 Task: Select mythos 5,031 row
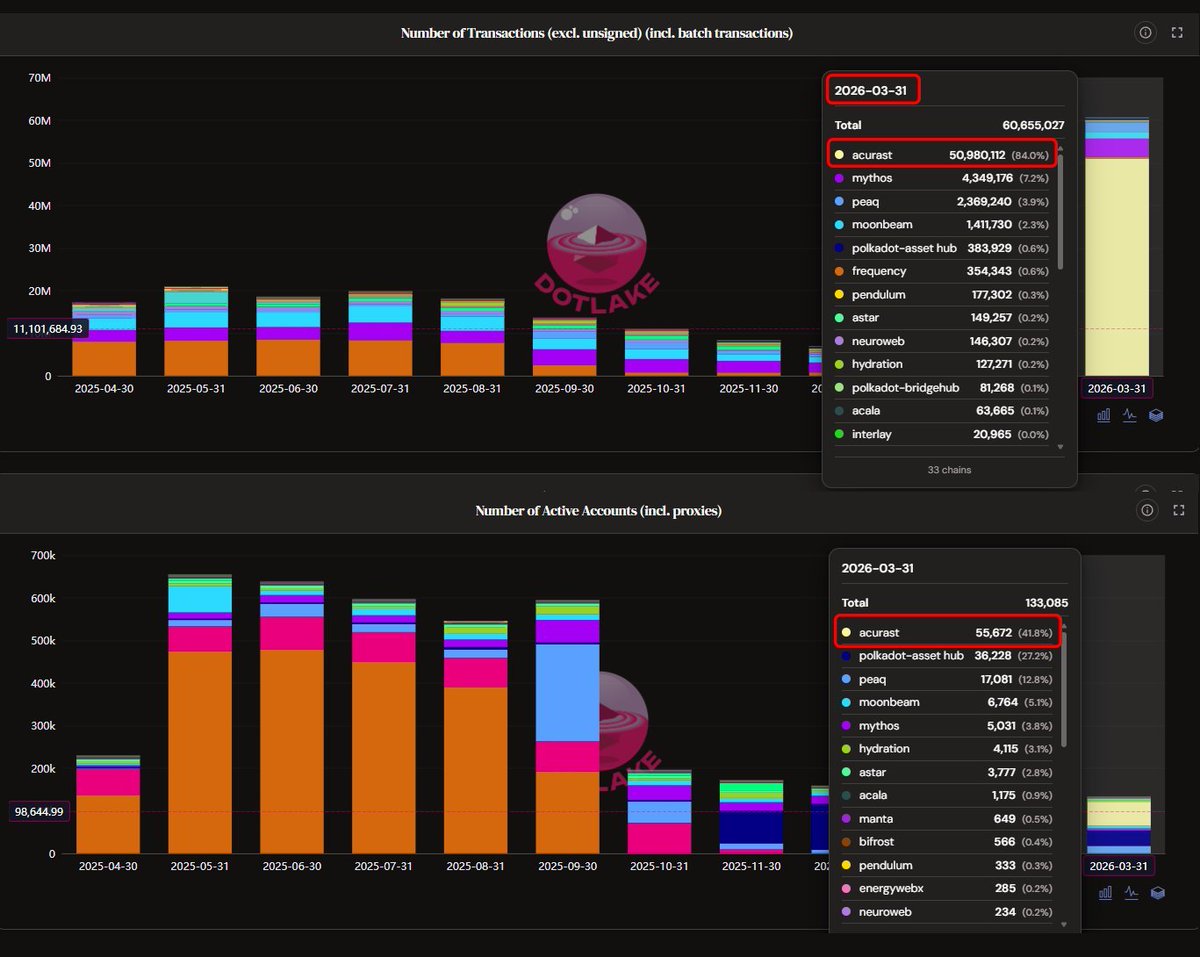[948, 726]
